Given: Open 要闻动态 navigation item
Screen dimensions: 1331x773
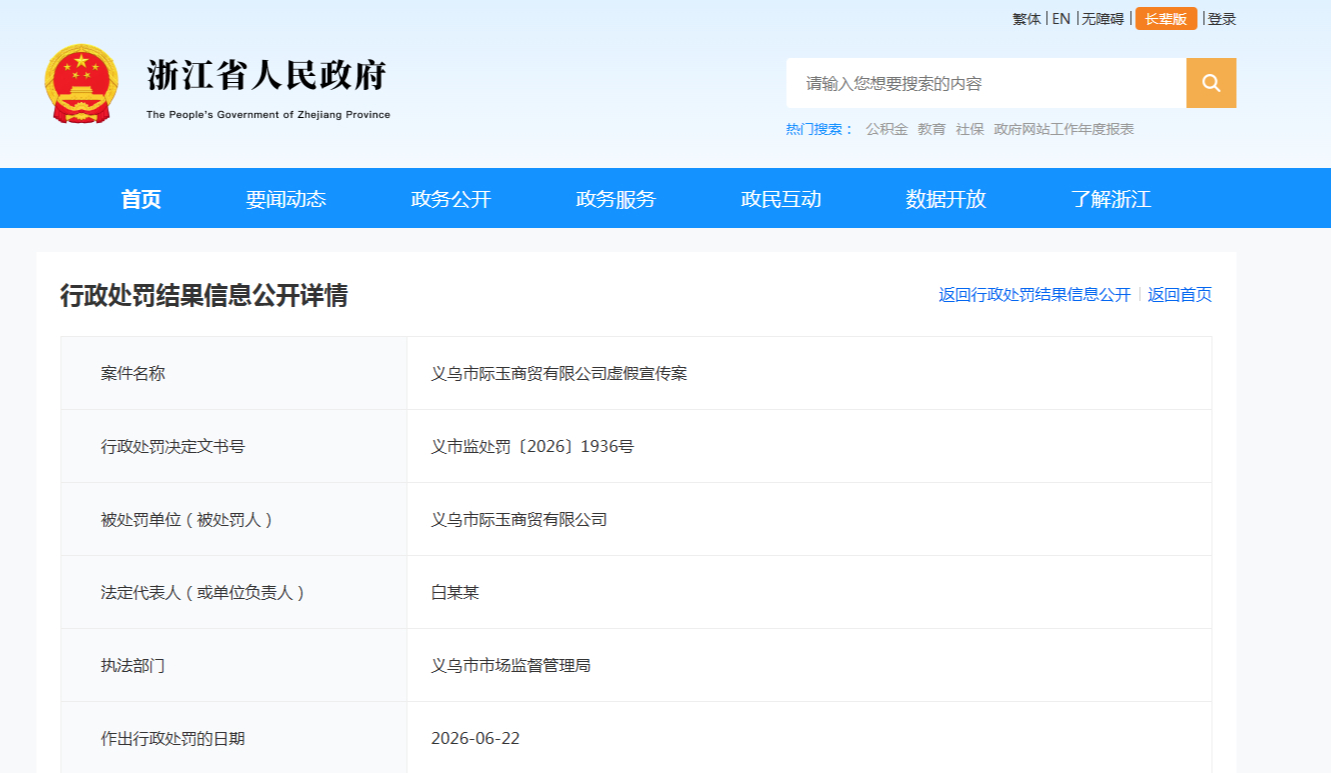Looking at the screenshot, I should 286,199.
